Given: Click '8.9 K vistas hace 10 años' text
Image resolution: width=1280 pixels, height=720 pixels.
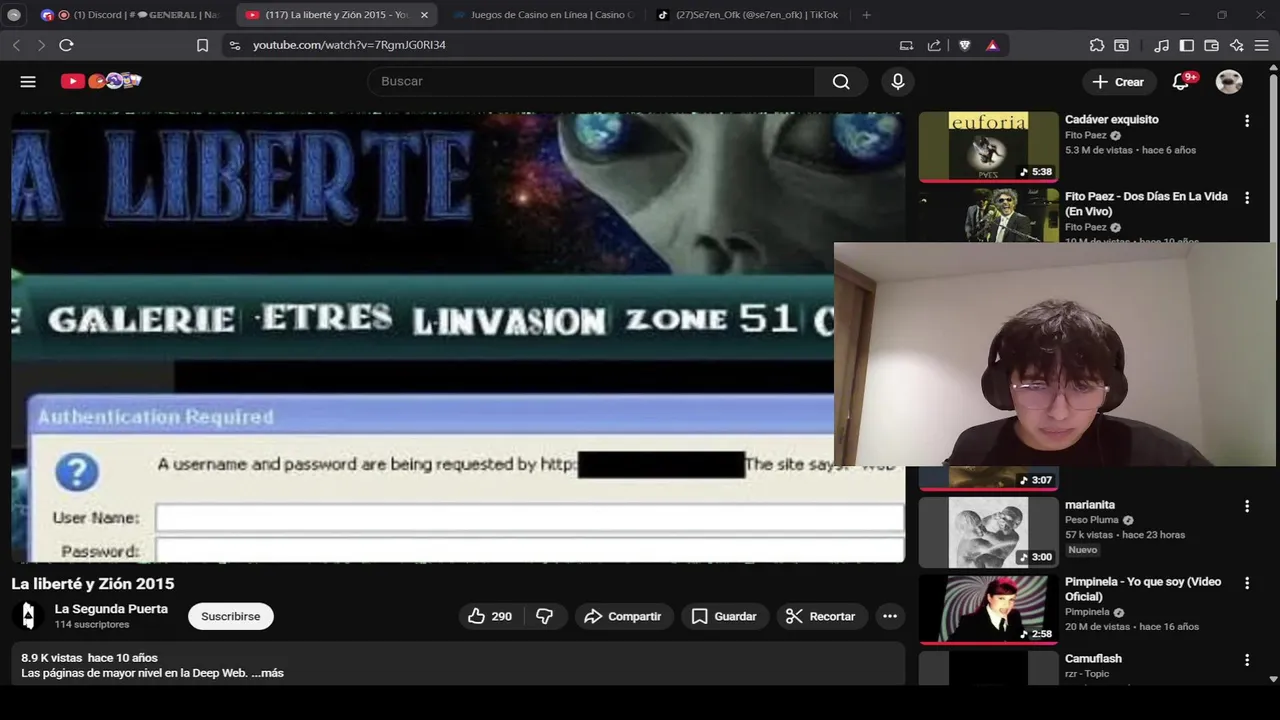Looking at the screenshot, I should 89,658.
